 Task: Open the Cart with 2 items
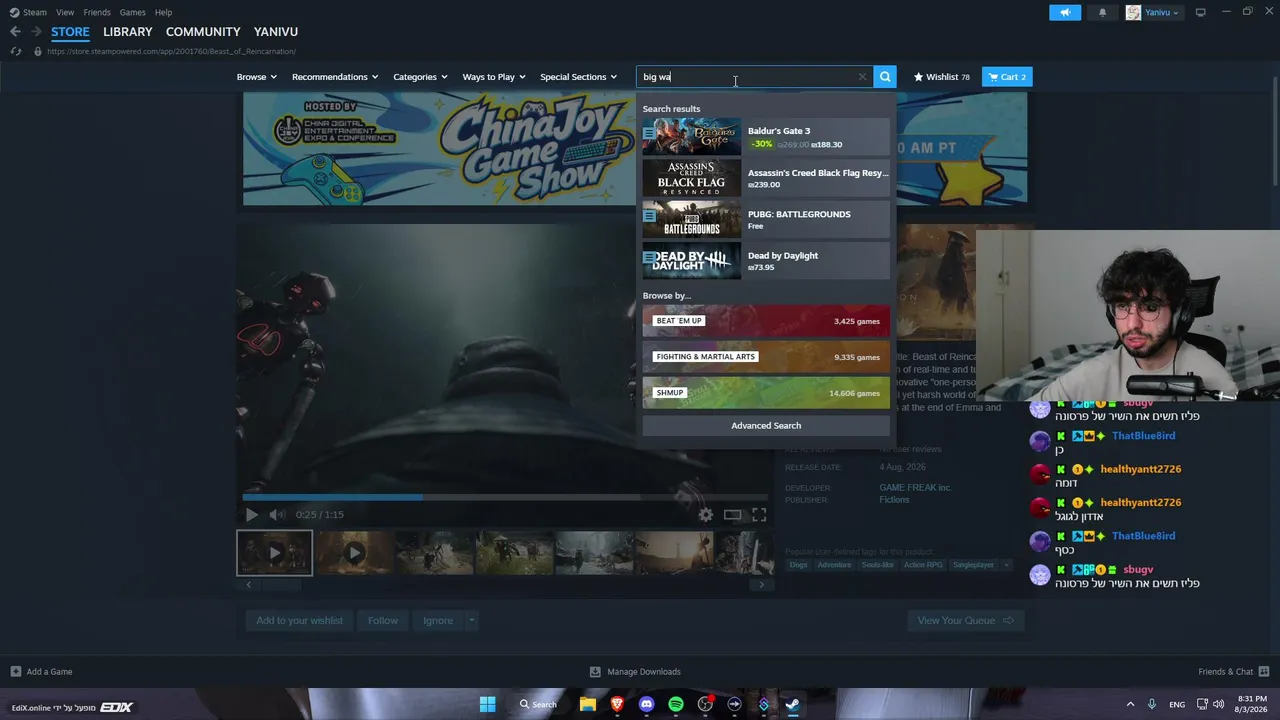pyautogui.click(x=1007, y=77)
